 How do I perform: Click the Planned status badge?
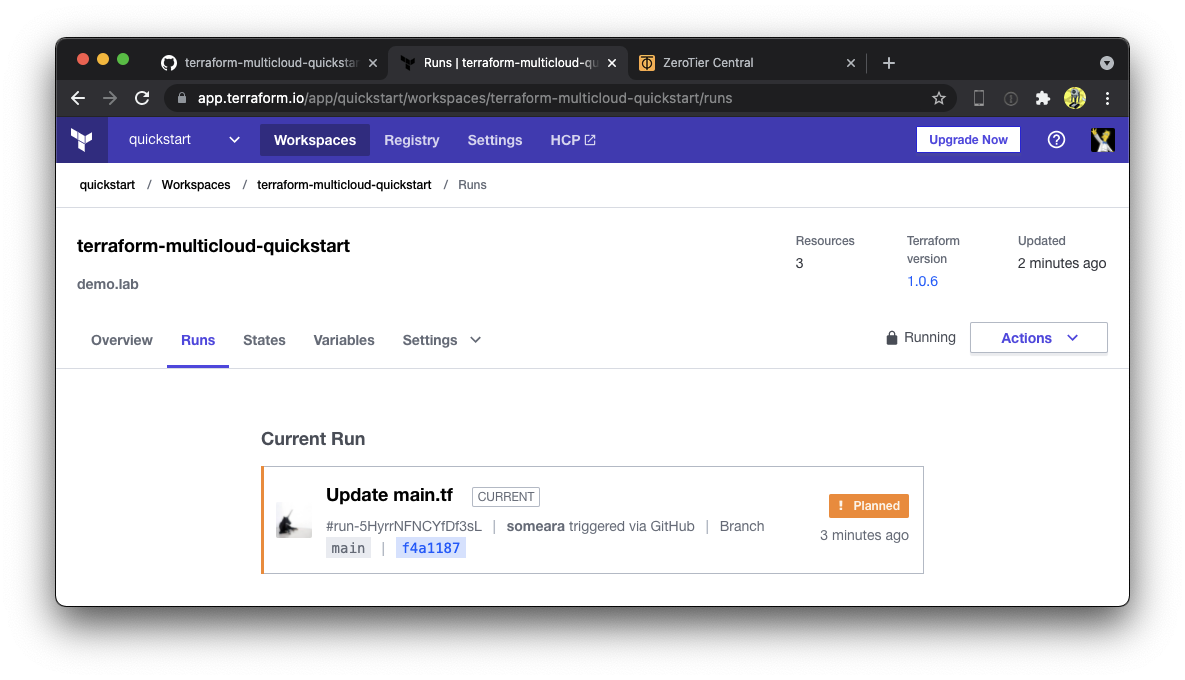868,505
